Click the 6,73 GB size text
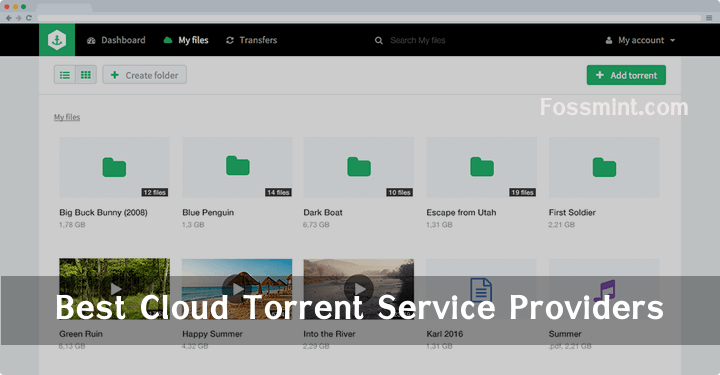Image resolution: width=720 pixels, height=375 pixels. (x=316, y=225)
